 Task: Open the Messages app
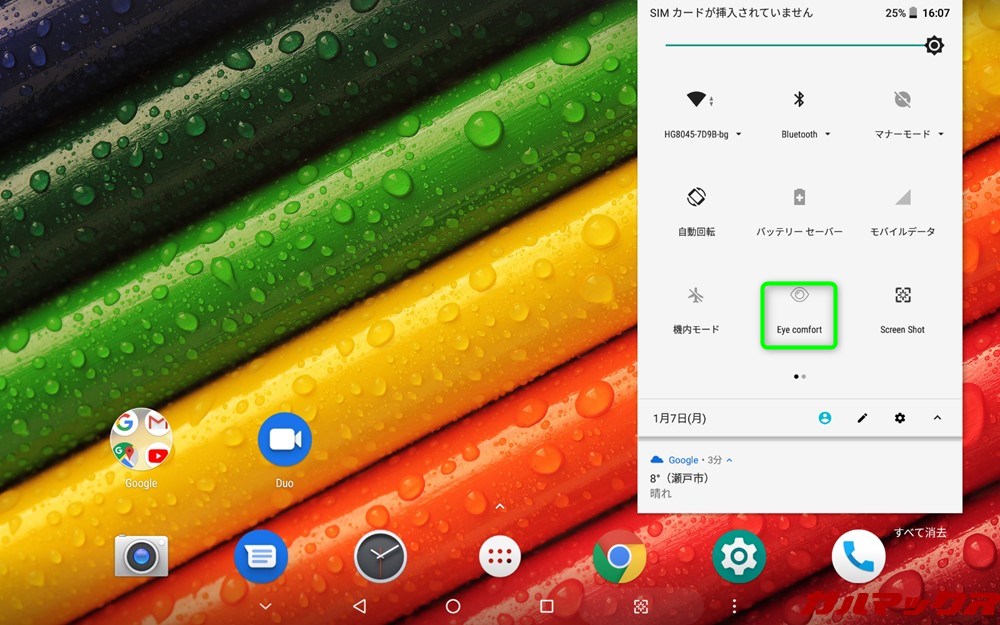(x=260, y=556)
